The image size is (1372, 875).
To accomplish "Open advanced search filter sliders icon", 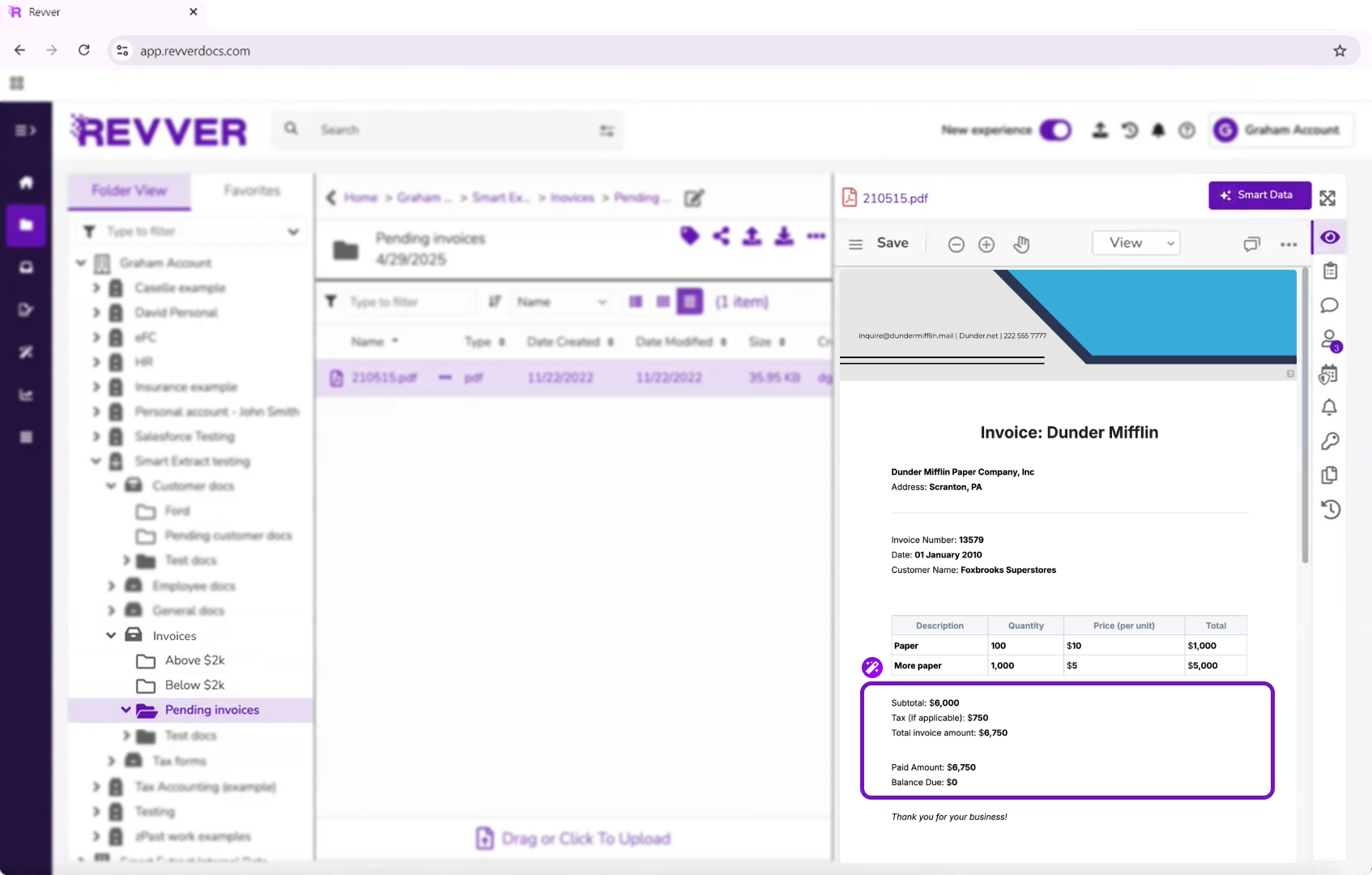I will 607,130.
